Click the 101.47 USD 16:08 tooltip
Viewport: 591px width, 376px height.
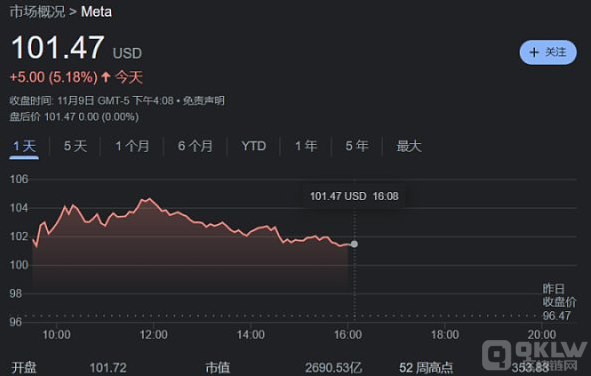coord(354,196)
